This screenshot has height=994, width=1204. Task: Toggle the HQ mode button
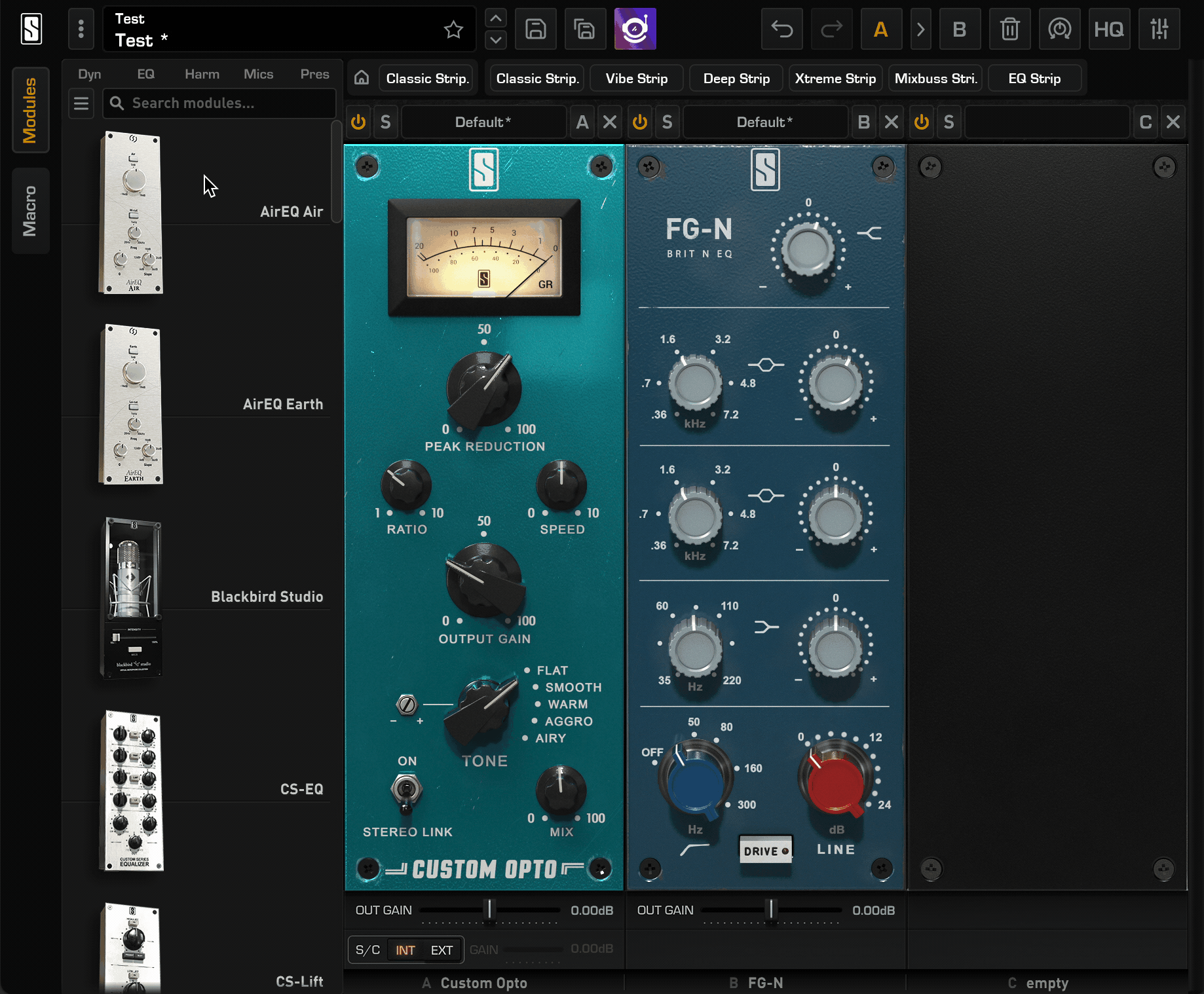(x=1108, y=29)
